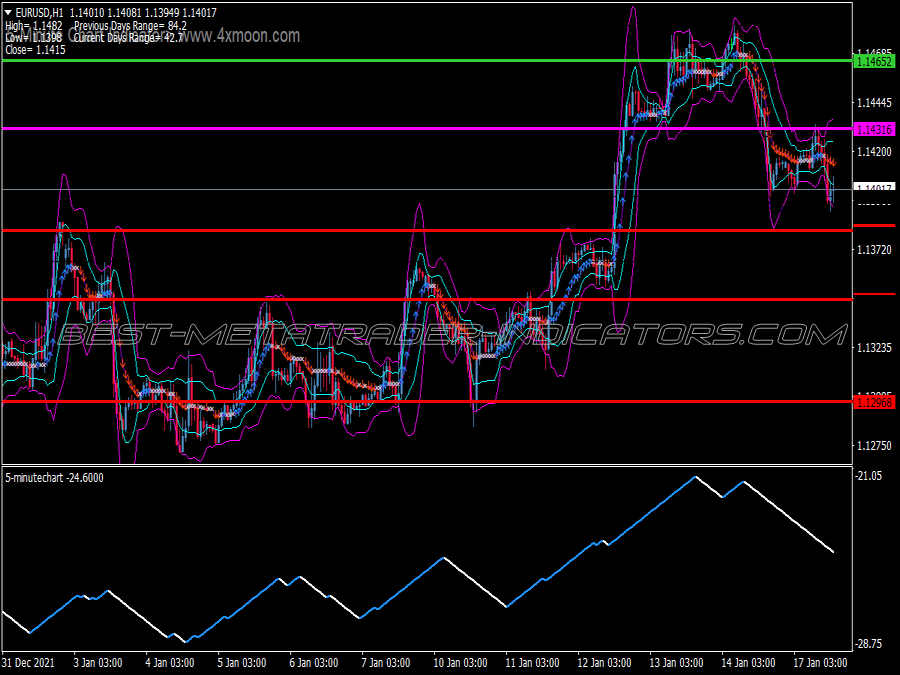Image resolution: width=900 pixels, height=675 pixels.
Task: Click the 1.13720 price scale value
Action: 874,249
